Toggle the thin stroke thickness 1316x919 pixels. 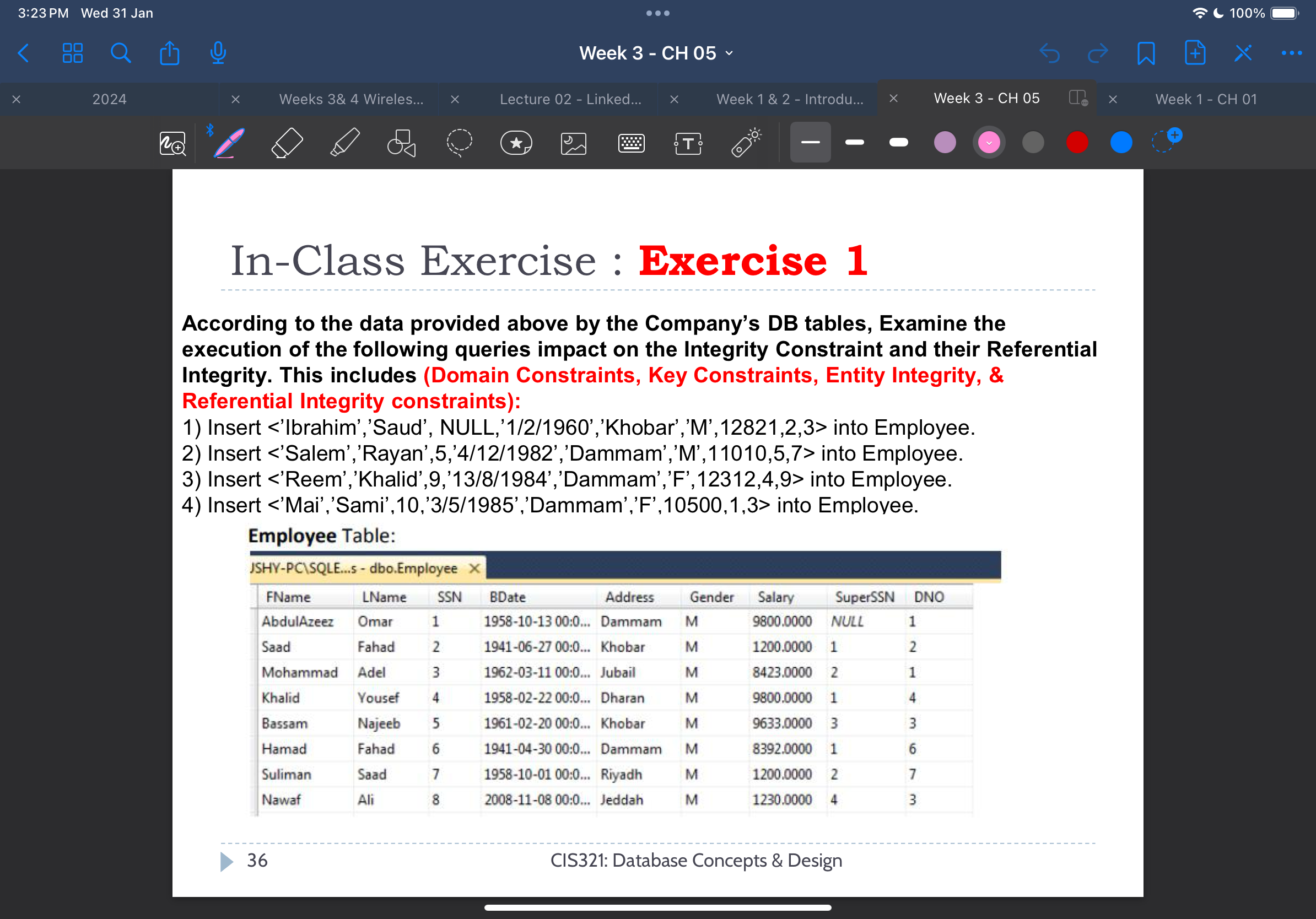point(810,143)
